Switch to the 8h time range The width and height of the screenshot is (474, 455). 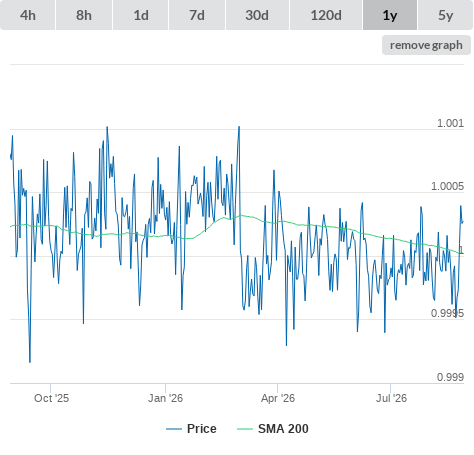coord(84,15)
